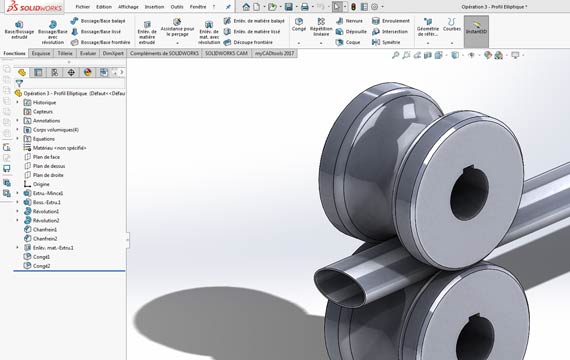The image size is (570, 360).
Task: Pin the menu bar with pushpin
Action: [228, 7]
